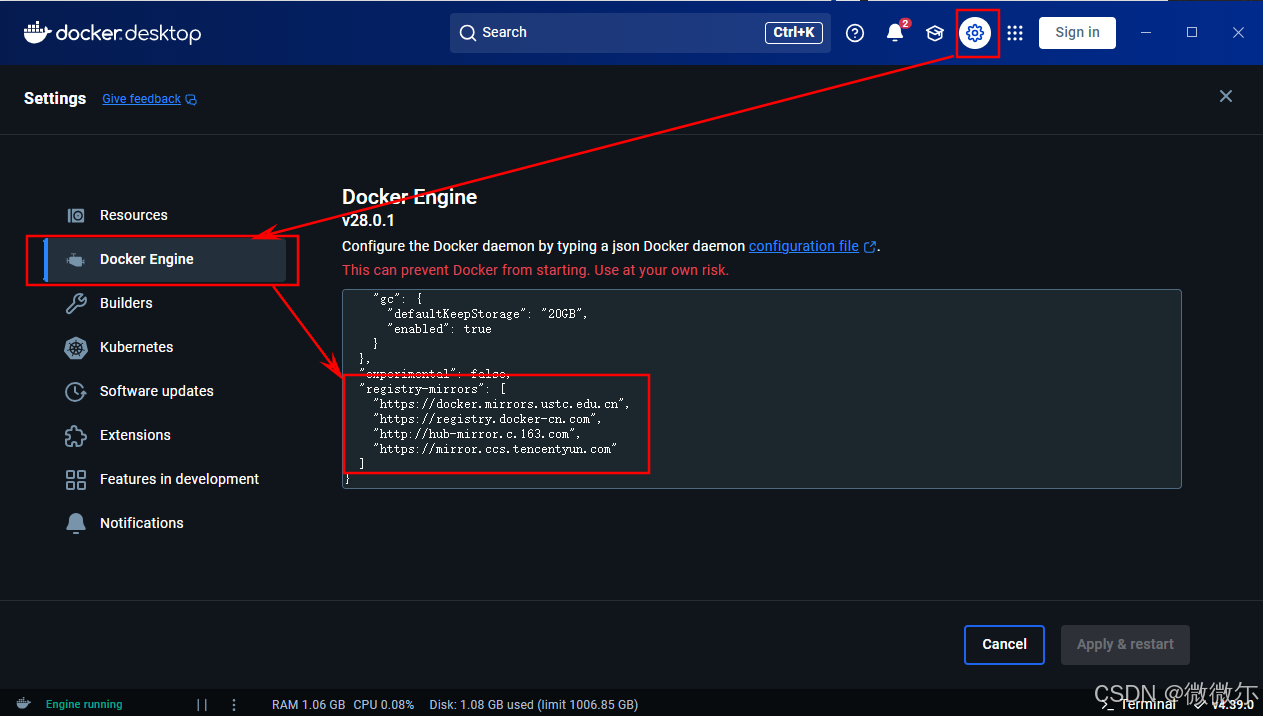
Task: Open the Learning center graduation cap icon
Action: click(935, 33)
